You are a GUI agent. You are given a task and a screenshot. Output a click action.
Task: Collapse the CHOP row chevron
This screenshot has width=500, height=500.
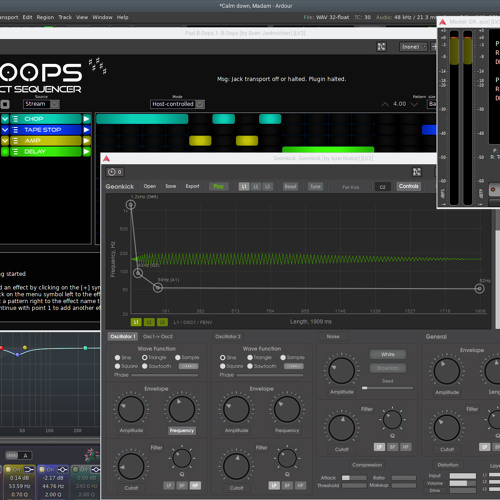pyautogui.click(x=5, y=119)
